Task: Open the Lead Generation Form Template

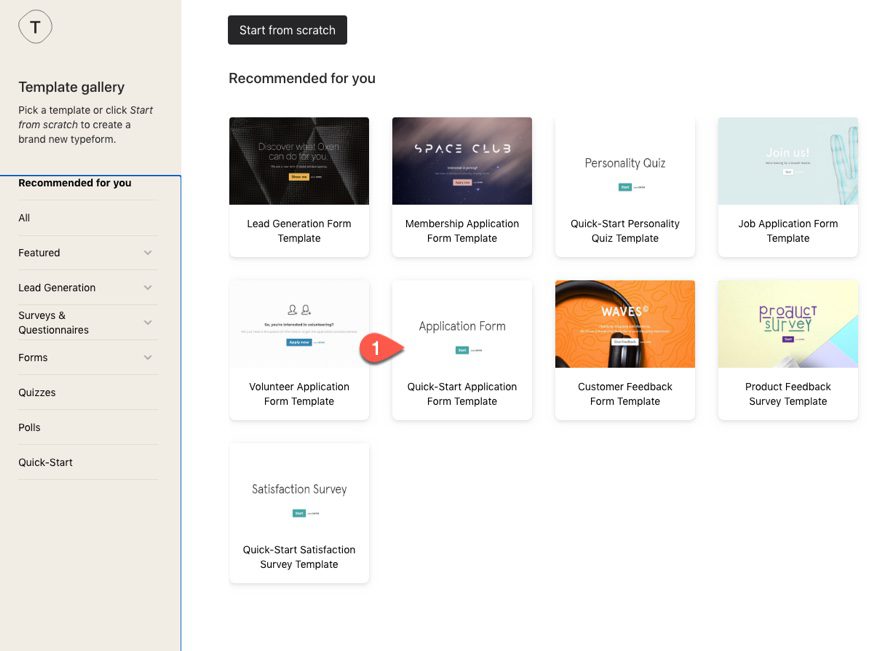Action: coord(299,186)
